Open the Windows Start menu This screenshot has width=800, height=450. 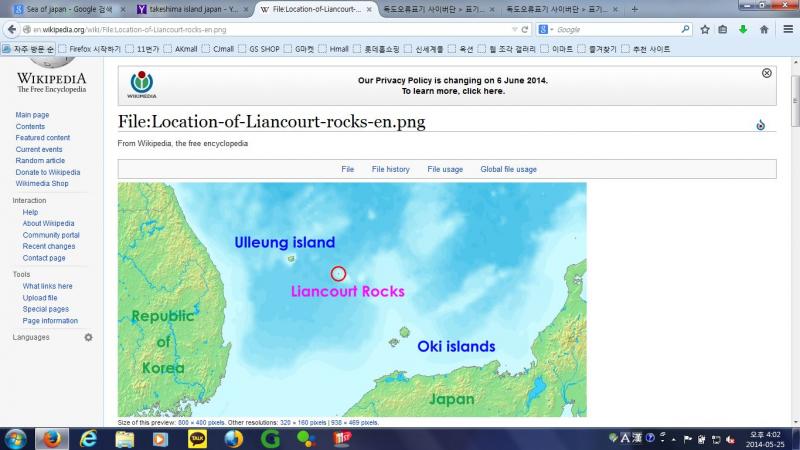click(x=15, y=439)
